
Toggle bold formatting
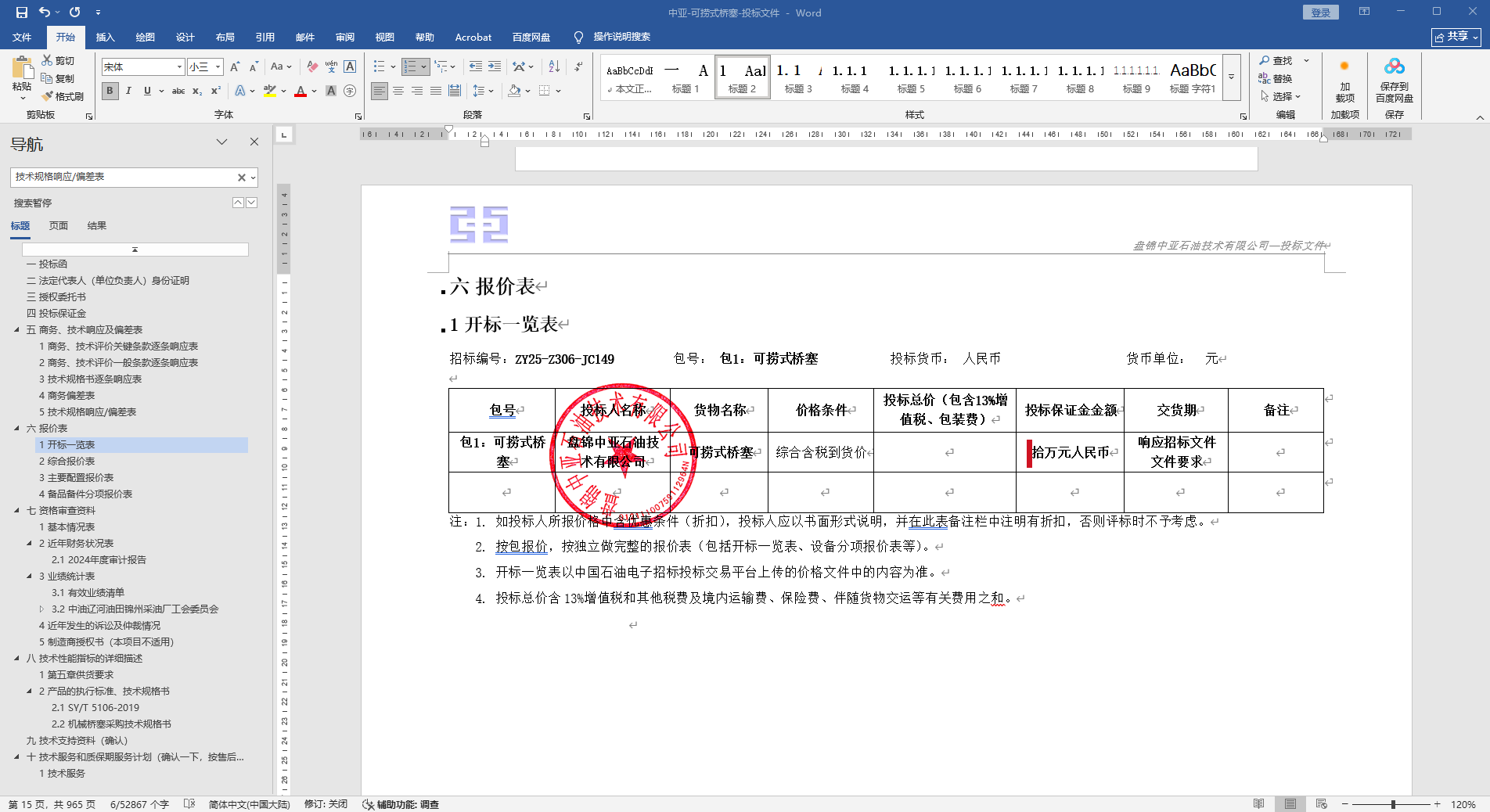(x=110, y=91)
